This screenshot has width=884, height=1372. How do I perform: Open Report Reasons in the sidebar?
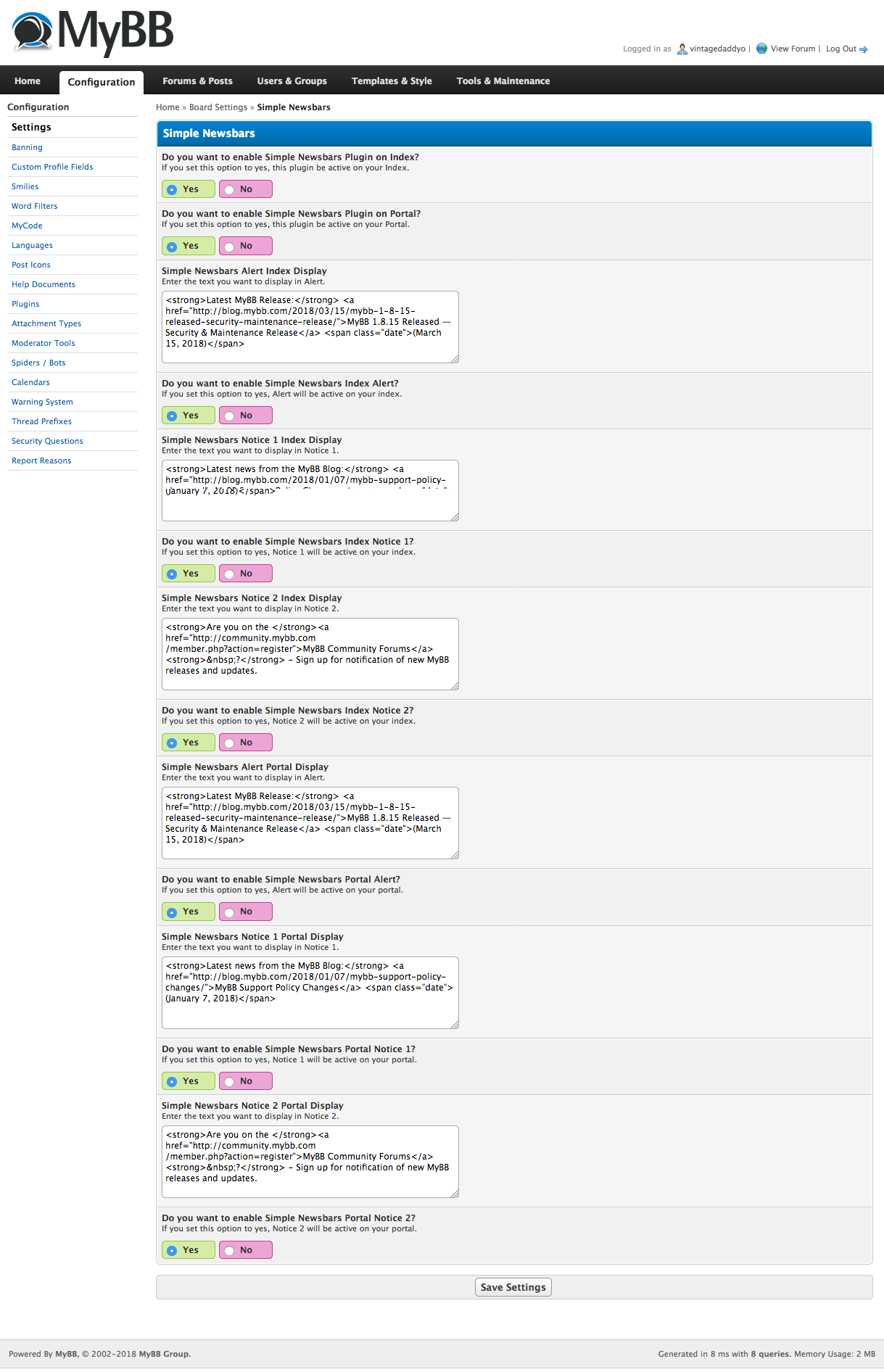[41, 460]
